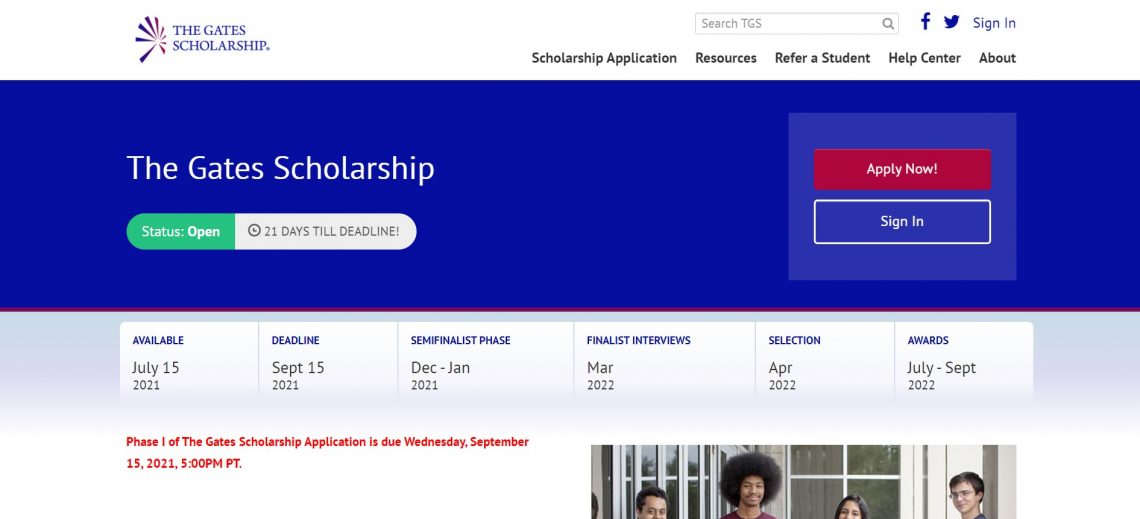
Task: Click the students group photo
Action: pos(803,482)
